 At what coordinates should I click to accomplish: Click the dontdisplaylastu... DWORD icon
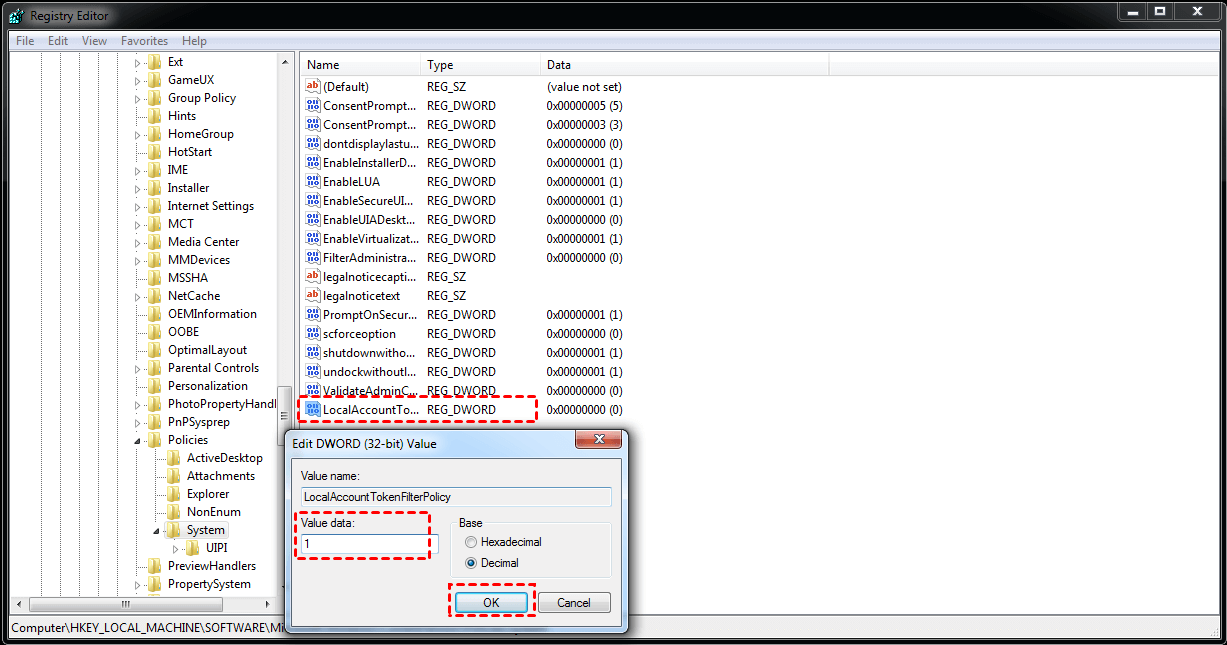(x=313, y=144)
